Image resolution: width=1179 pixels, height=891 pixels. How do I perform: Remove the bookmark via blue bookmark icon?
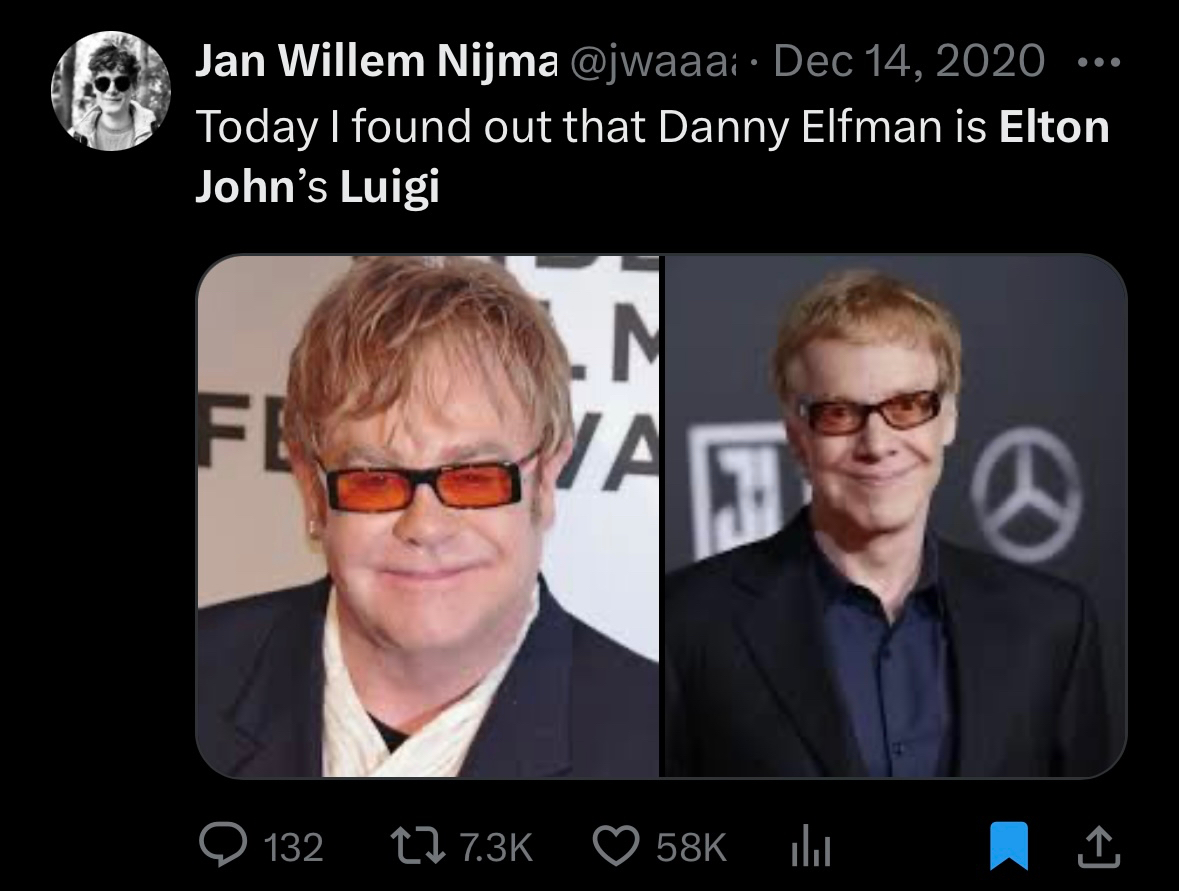(x=1008, y=847)
